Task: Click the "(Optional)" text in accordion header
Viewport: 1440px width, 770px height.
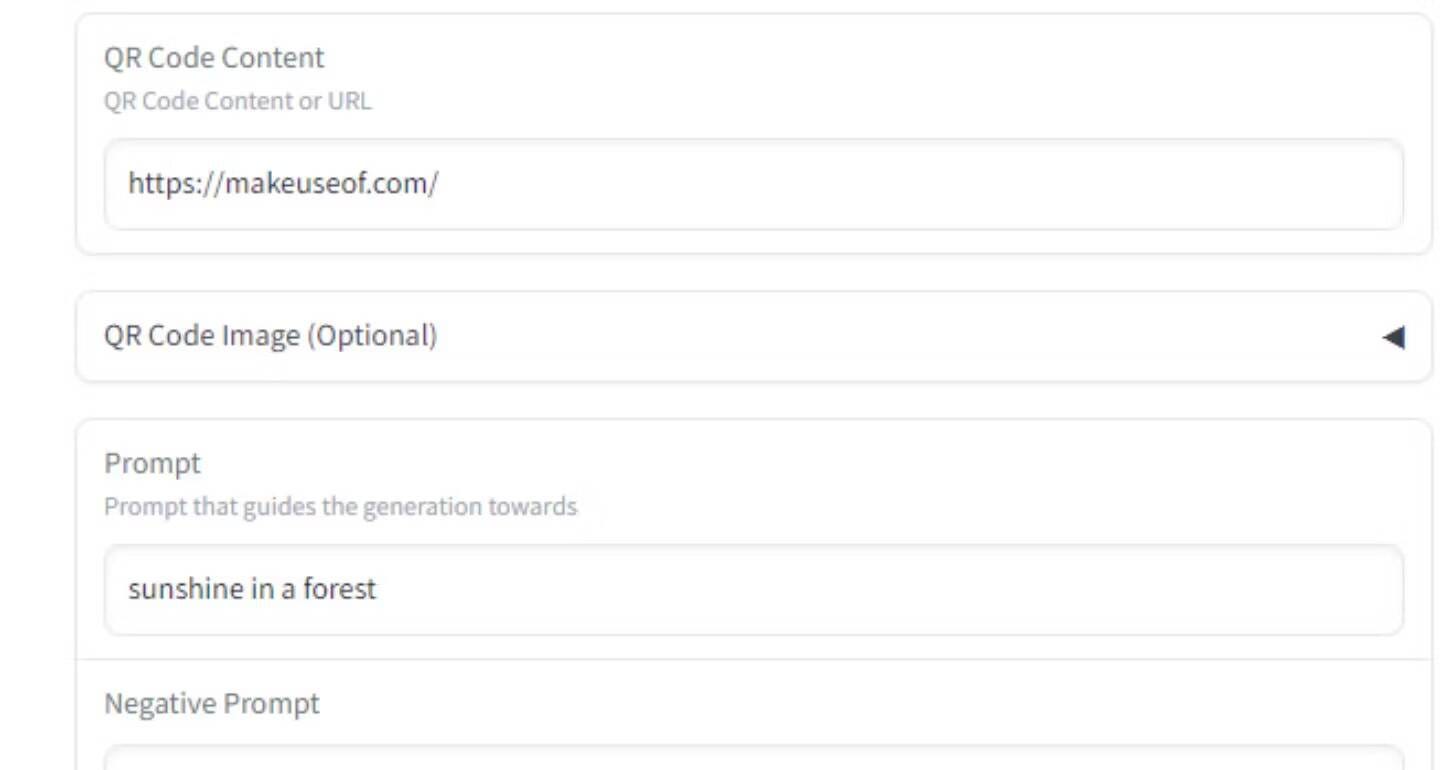Action: [x=372, y=336]
